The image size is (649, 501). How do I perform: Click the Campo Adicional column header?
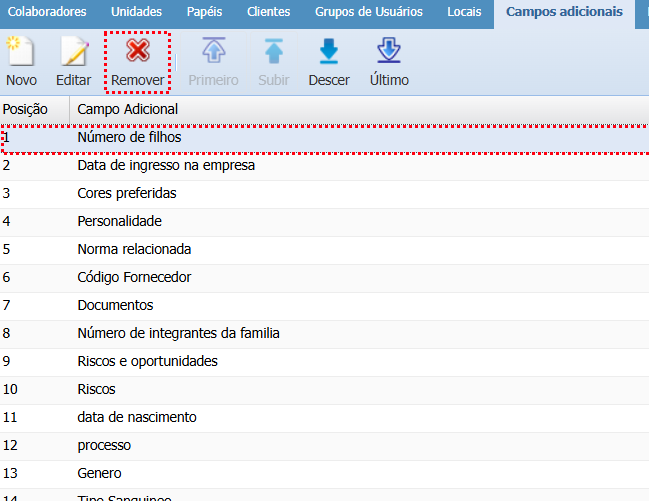(128, 109)
